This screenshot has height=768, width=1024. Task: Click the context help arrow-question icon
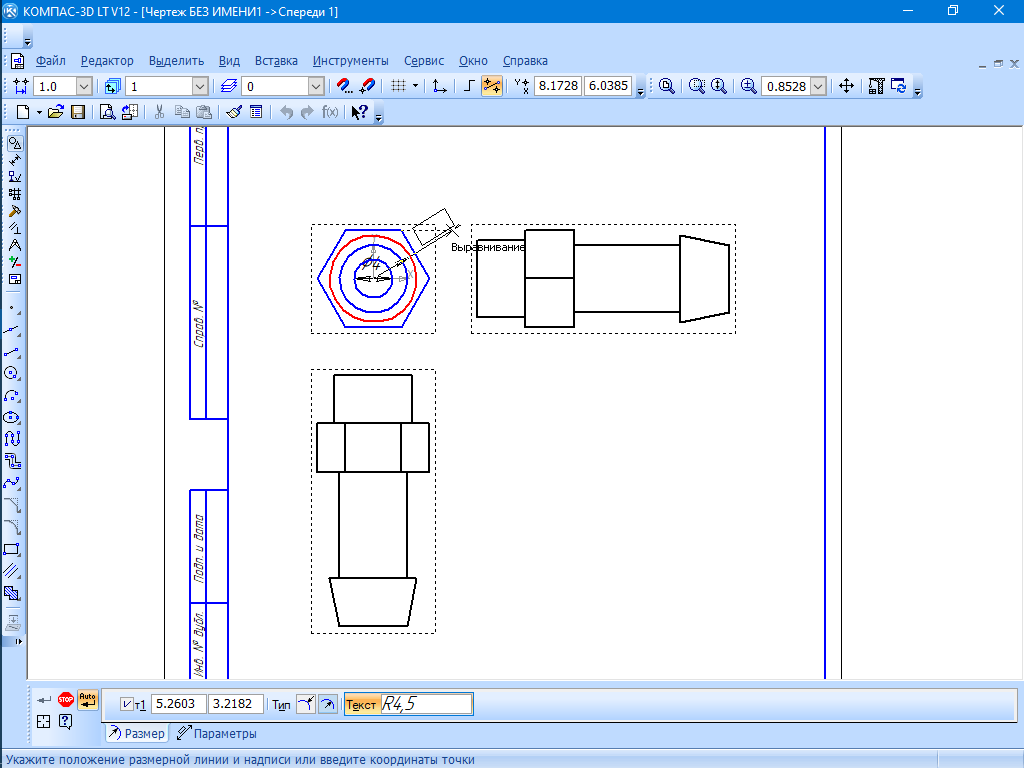(359, 112)
